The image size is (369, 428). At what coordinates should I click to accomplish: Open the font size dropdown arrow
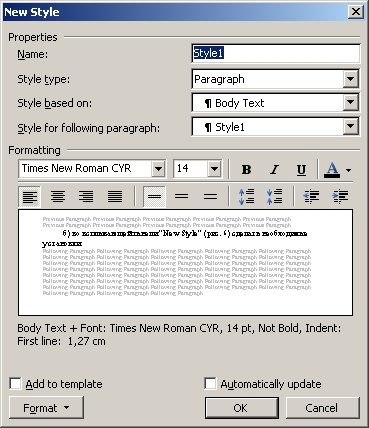[x=215, y=169]
